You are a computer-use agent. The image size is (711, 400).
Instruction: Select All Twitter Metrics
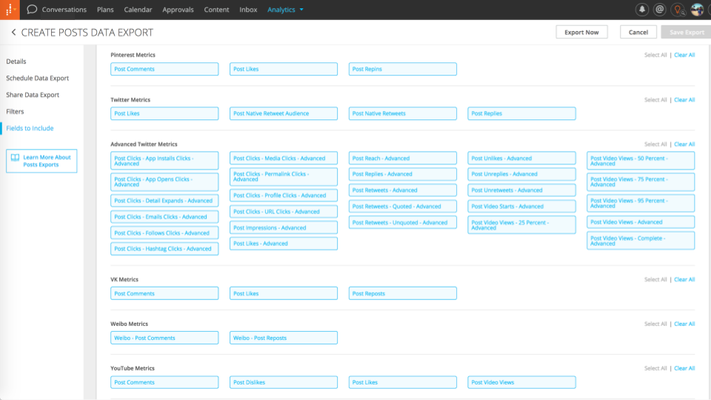(655, 100)
